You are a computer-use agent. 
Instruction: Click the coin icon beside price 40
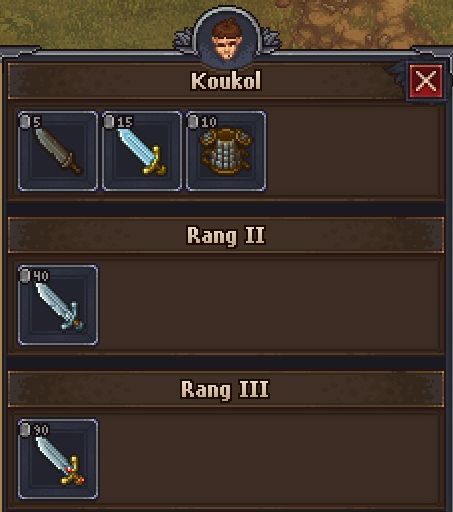coord(25,276)
